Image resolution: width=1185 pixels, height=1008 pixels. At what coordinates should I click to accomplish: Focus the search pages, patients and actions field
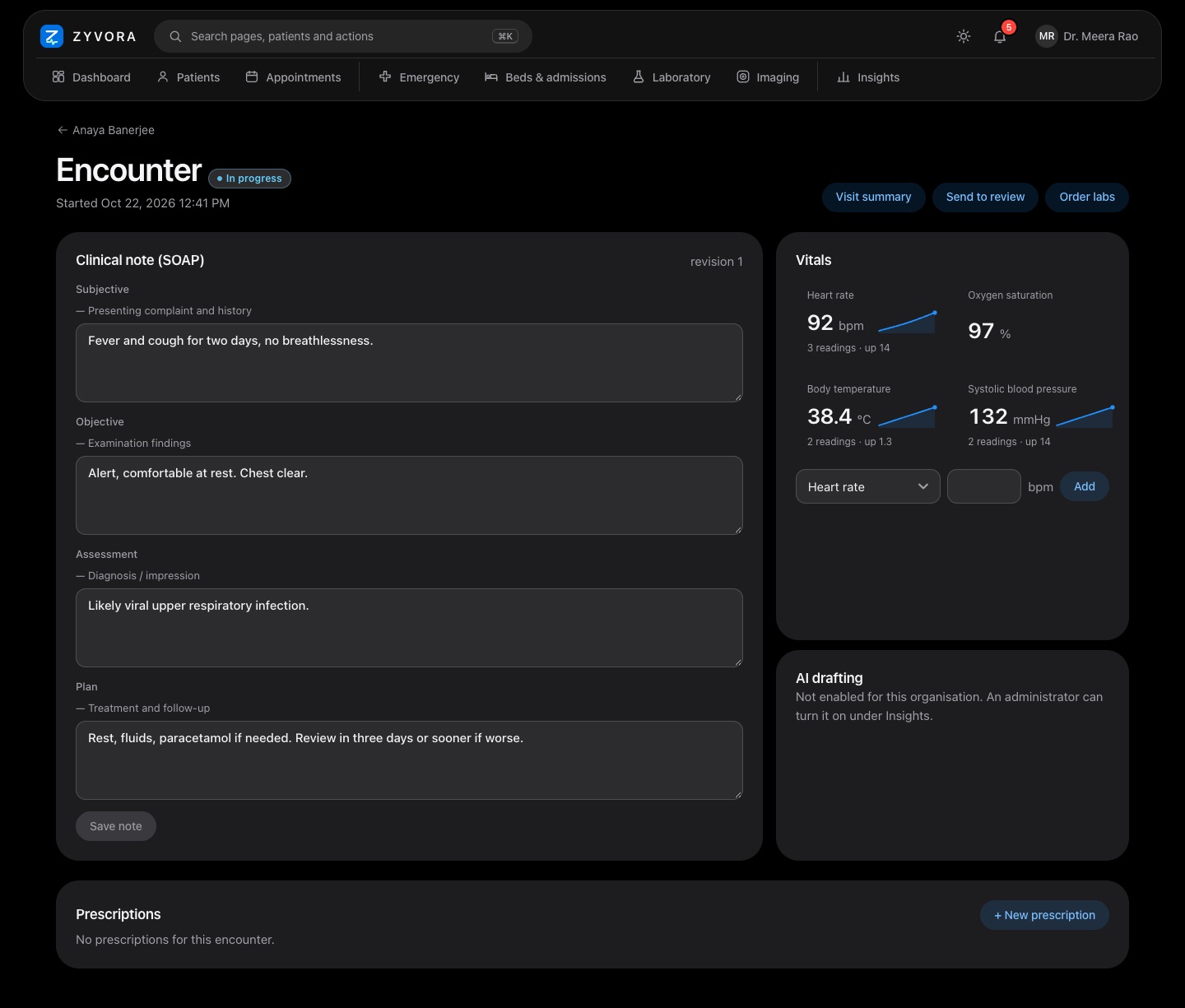click(x=343, y=36)
